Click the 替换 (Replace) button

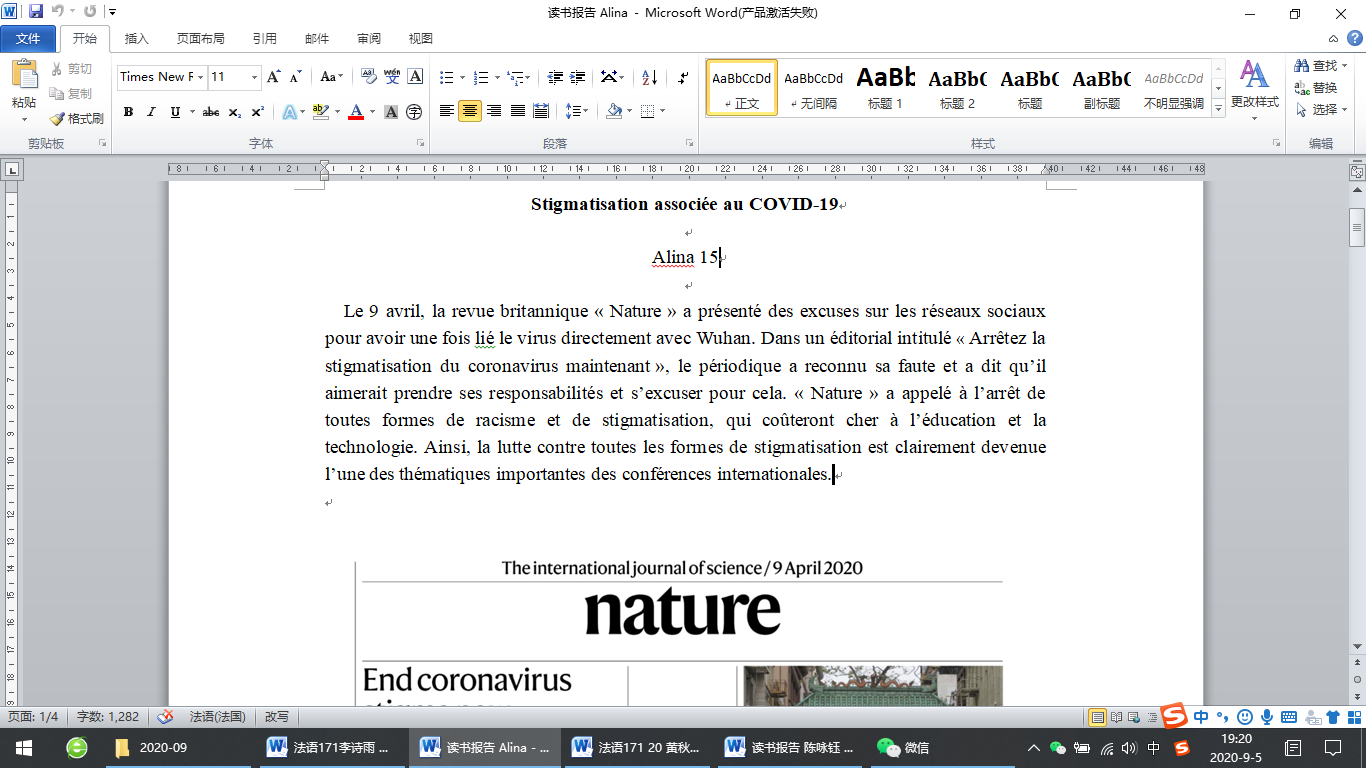click(x=1316, y=88)
